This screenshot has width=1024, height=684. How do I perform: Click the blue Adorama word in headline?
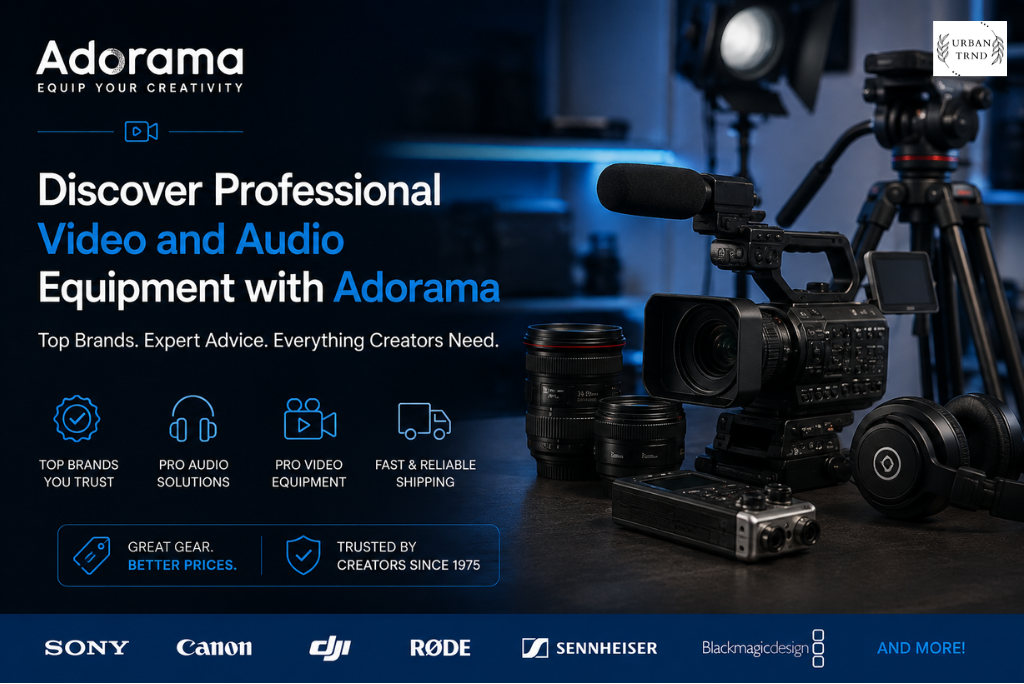click(417, 288)
